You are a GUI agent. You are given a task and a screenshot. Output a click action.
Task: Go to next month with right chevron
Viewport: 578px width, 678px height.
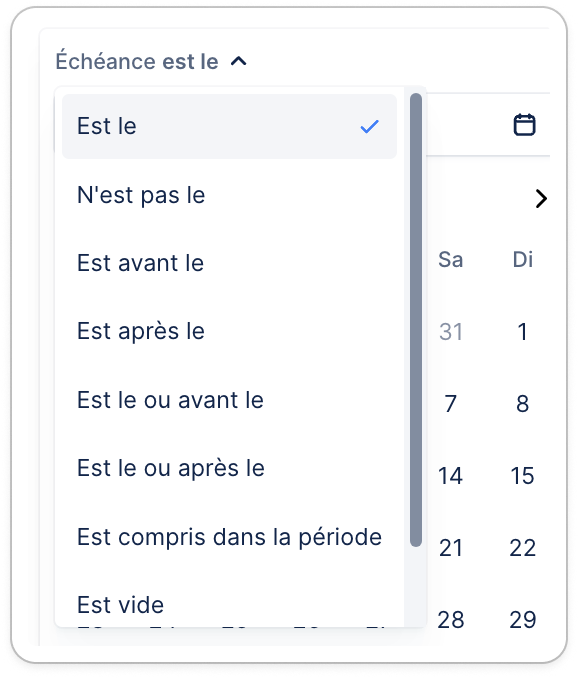click(x=540, y=198)
